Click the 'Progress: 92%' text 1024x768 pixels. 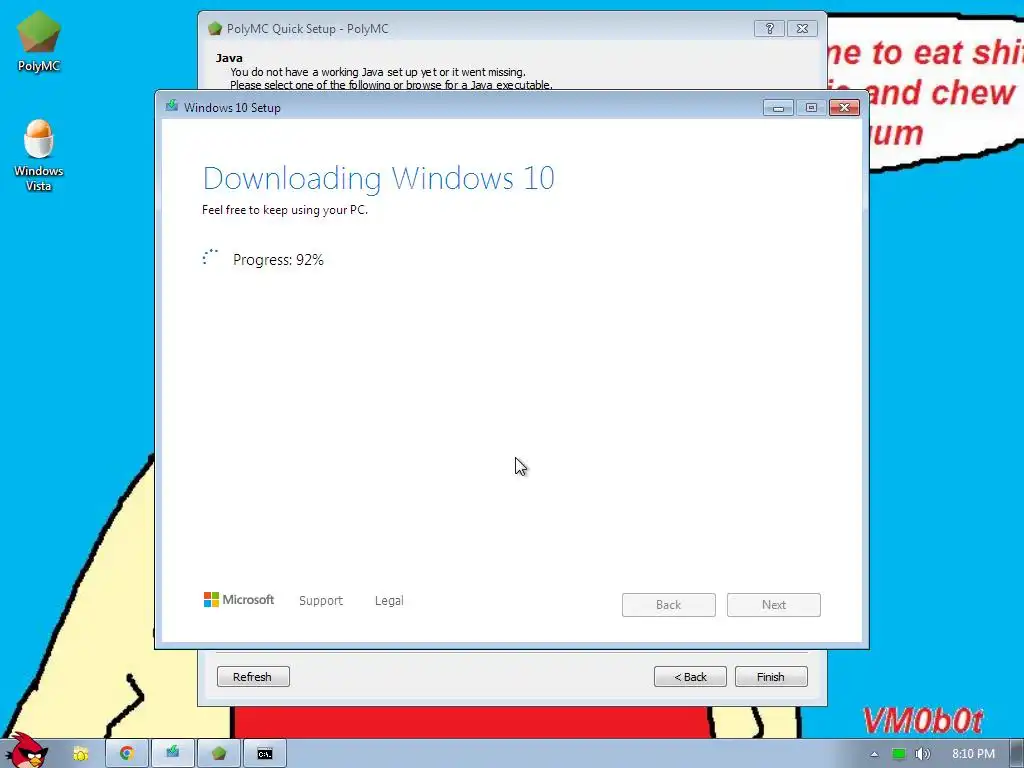[x=278, y=260]
